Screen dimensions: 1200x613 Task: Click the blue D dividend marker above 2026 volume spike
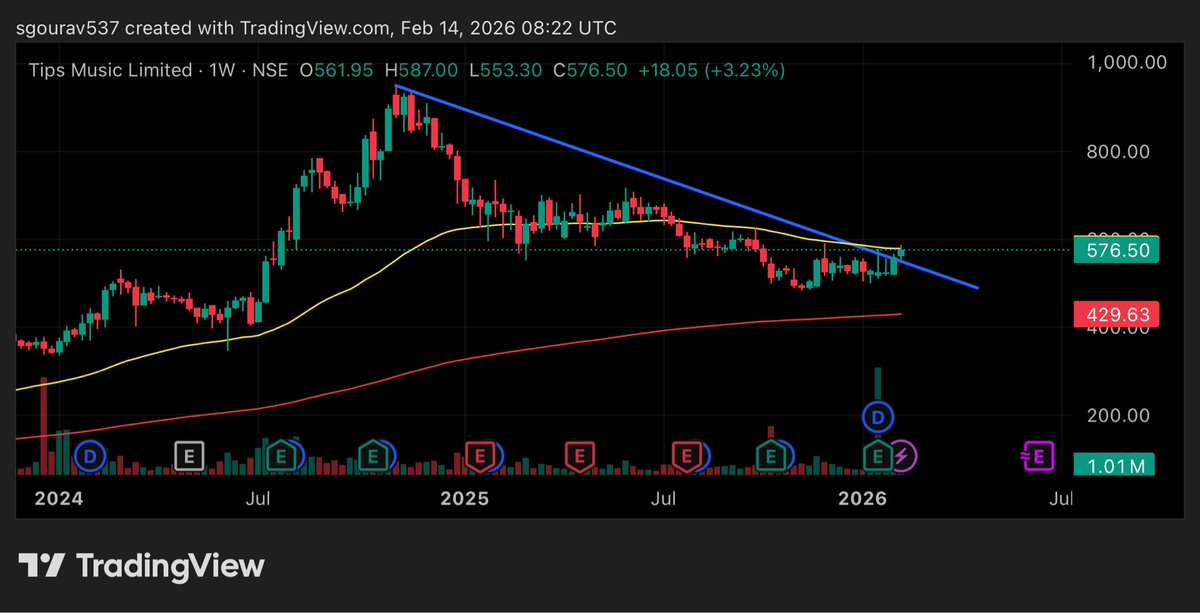tap(878, 415)
